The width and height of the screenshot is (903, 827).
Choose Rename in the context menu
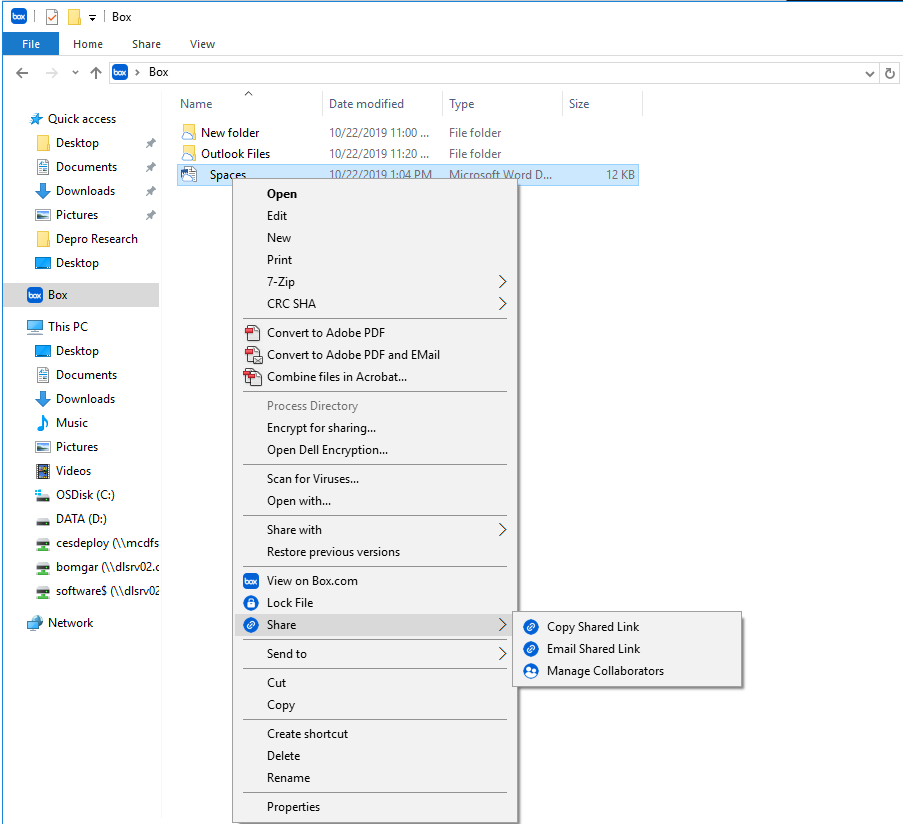(288, 778)
